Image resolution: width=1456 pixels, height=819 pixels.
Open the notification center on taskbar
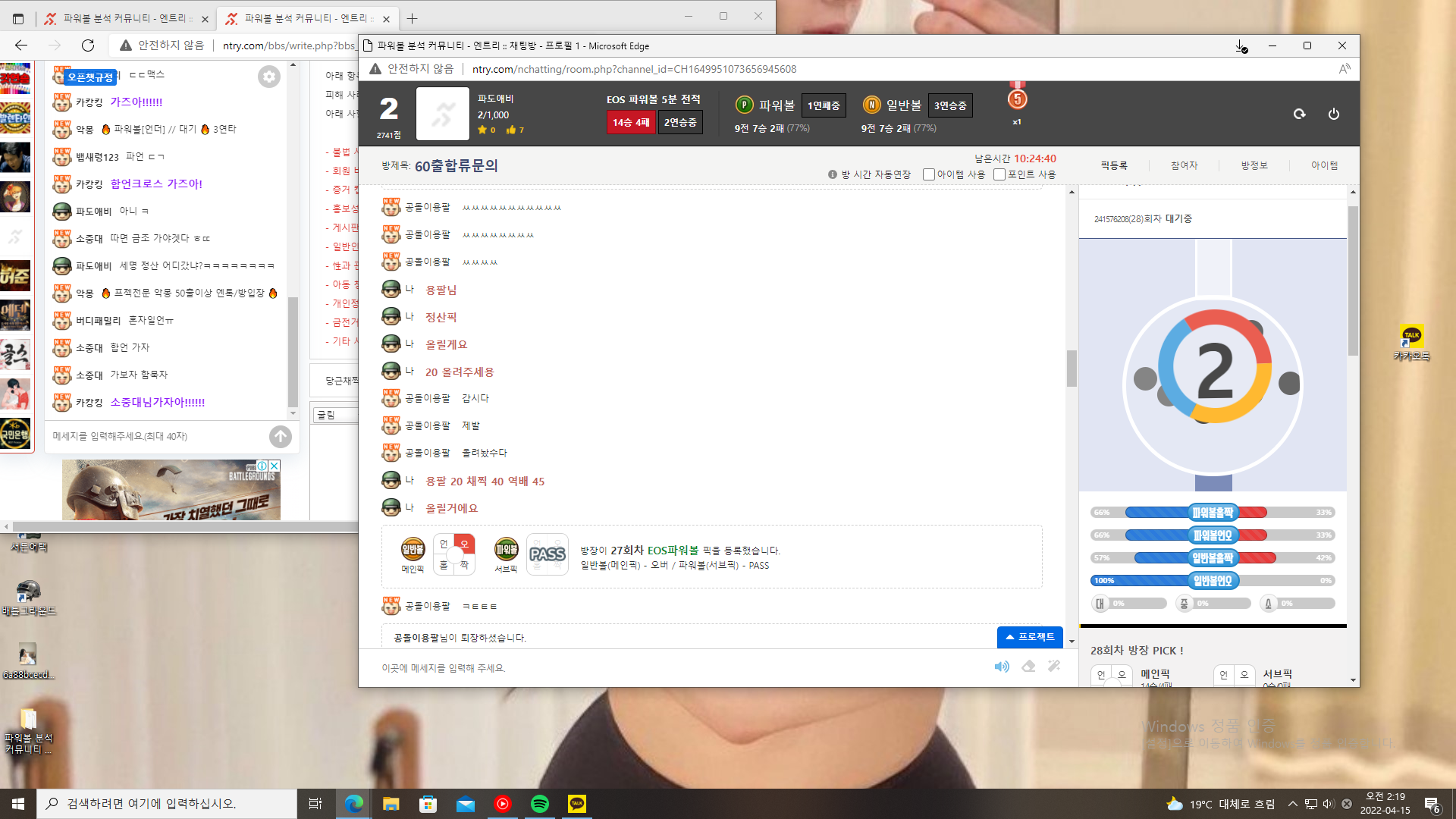click(1432, 804)
